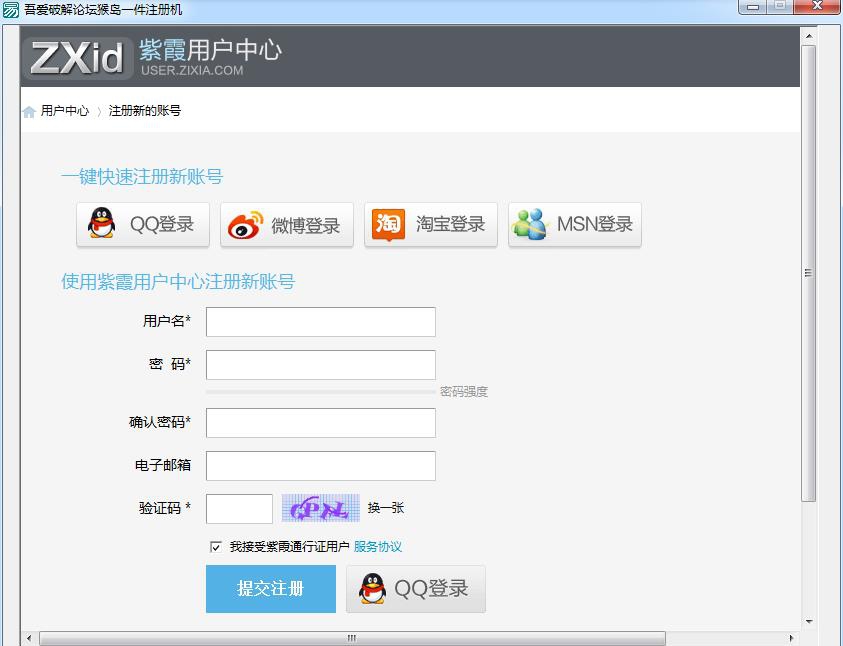Sign in with top QQ登录 button
The image size is (843, 646).
[x=143, y=225]
